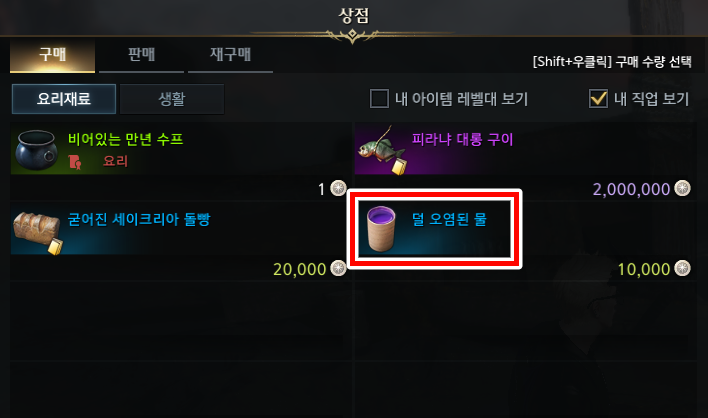
Task: Choose the 굳어진 세이크리아 돌빵 item name
Action: point(139,220)
